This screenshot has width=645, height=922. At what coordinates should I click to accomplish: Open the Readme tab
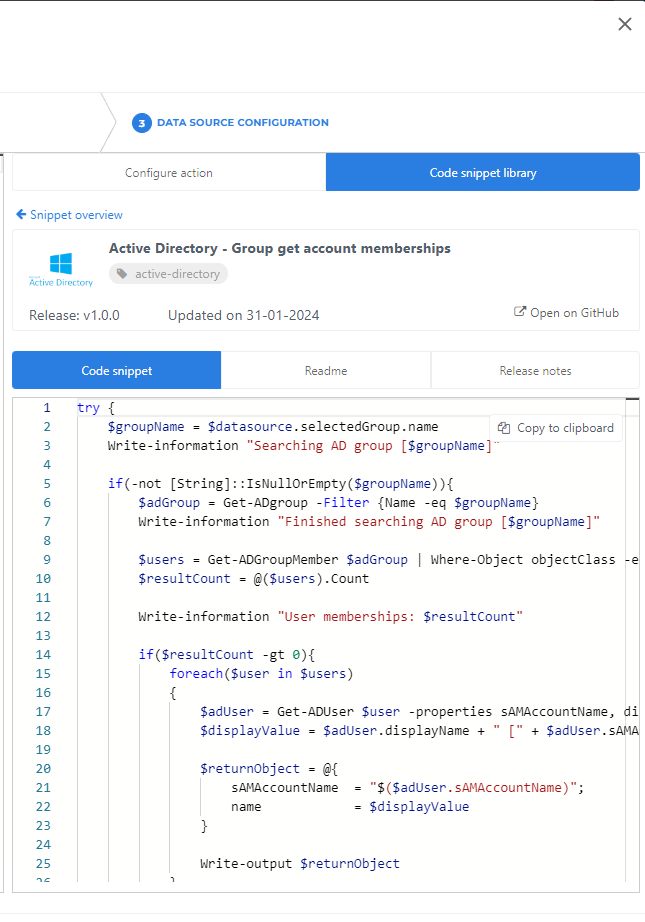pyautogui.click(x=326, y=370)
